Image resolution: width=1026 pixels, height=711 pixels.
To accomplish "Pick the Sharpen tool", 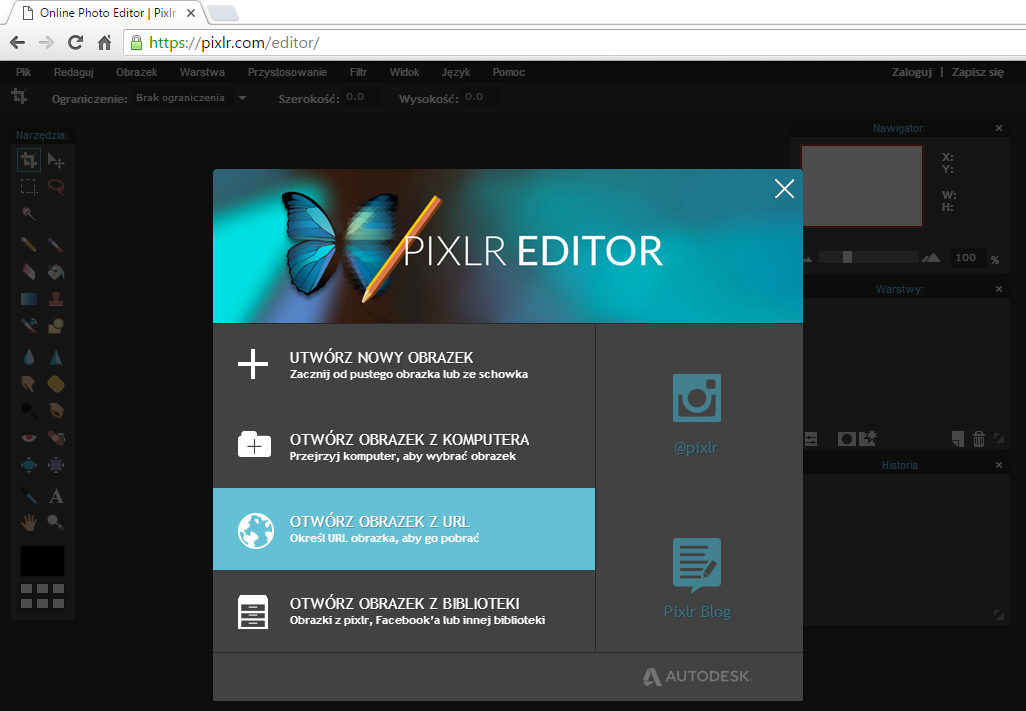I will pos(56,357).
